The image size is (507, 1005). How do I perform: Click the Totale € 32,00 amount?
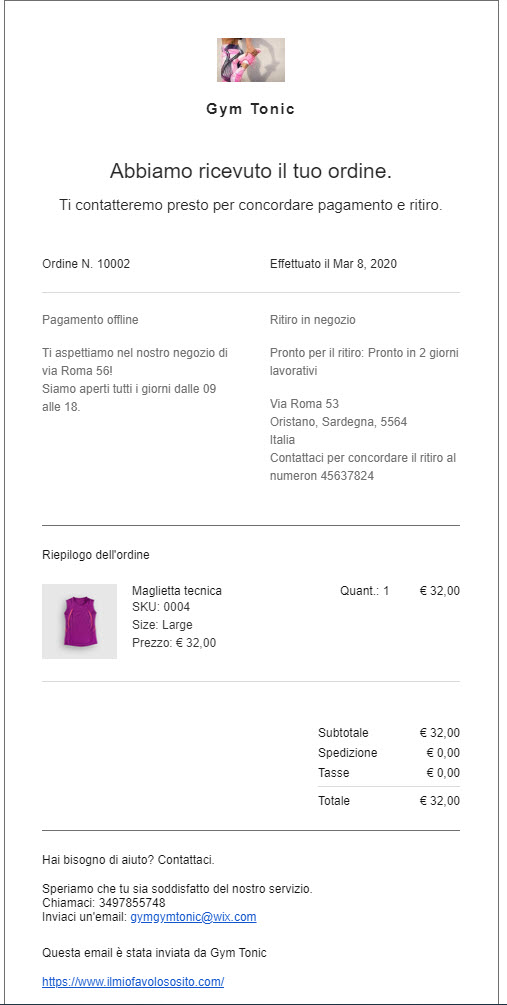coord(440,801)
